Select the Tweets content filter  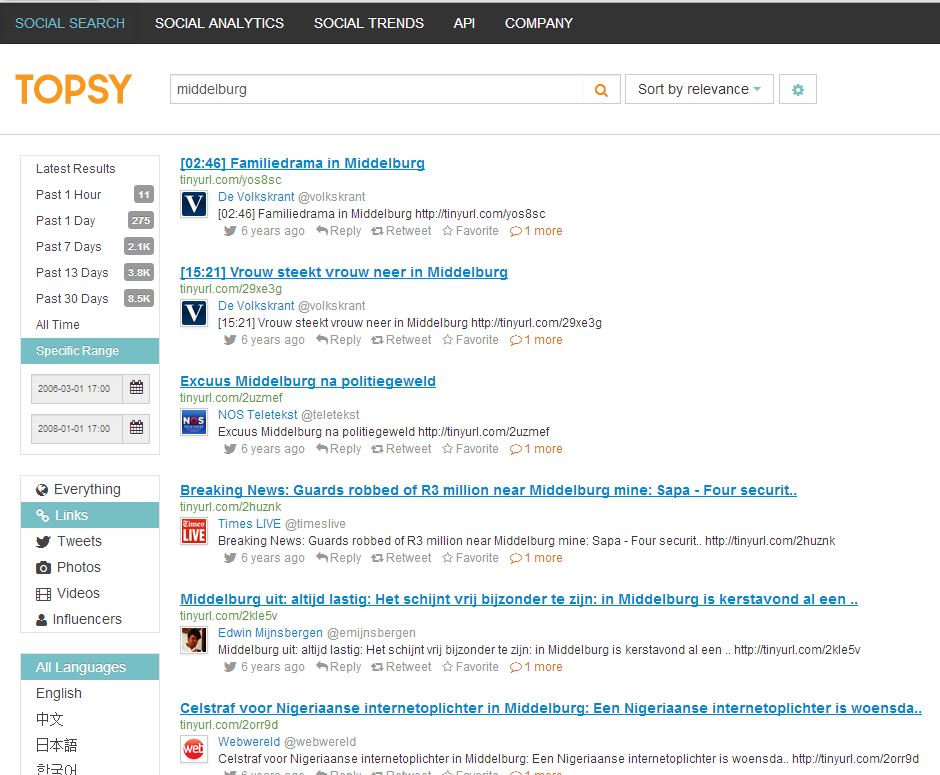click(x=90, y=541)
